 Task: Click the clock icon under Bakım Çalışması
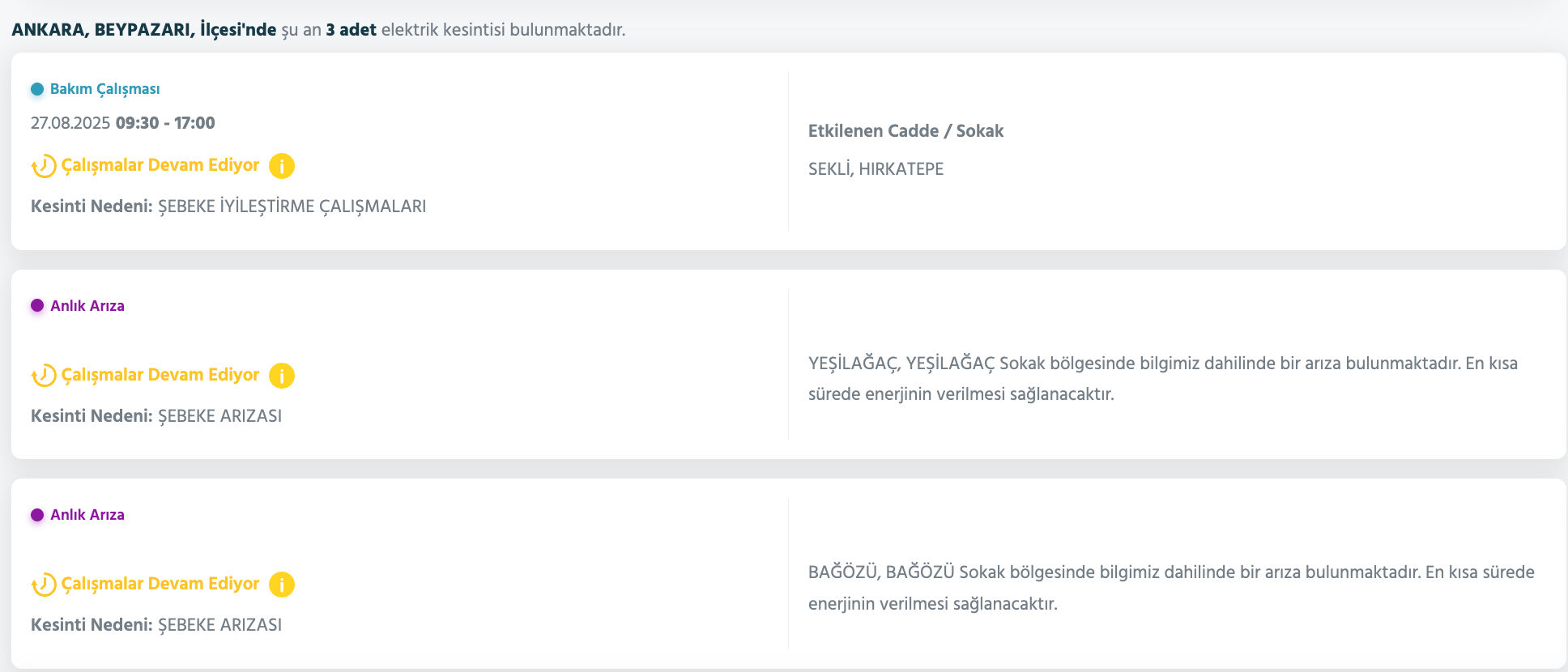[42, 165]
